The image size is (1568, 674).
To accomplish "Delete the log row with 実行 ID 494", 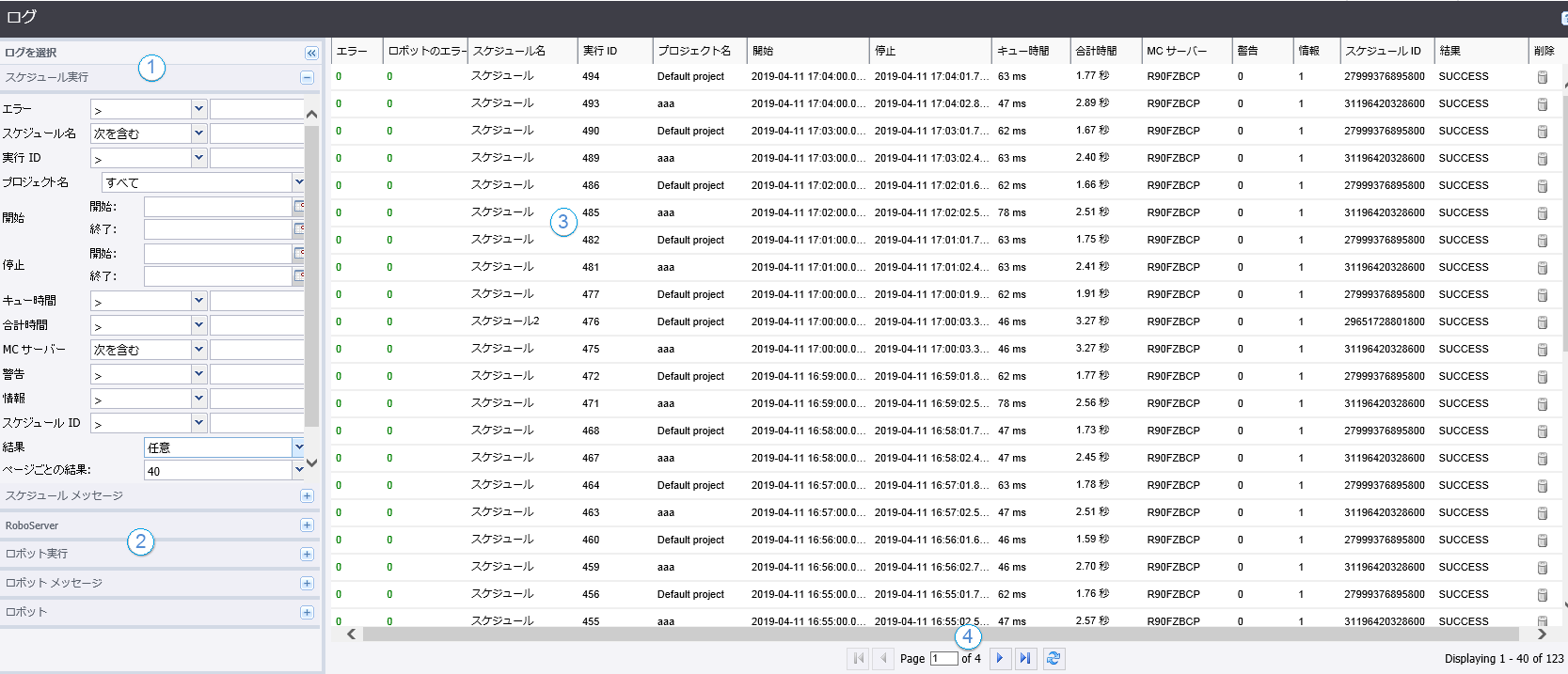I will point(1543,77).
